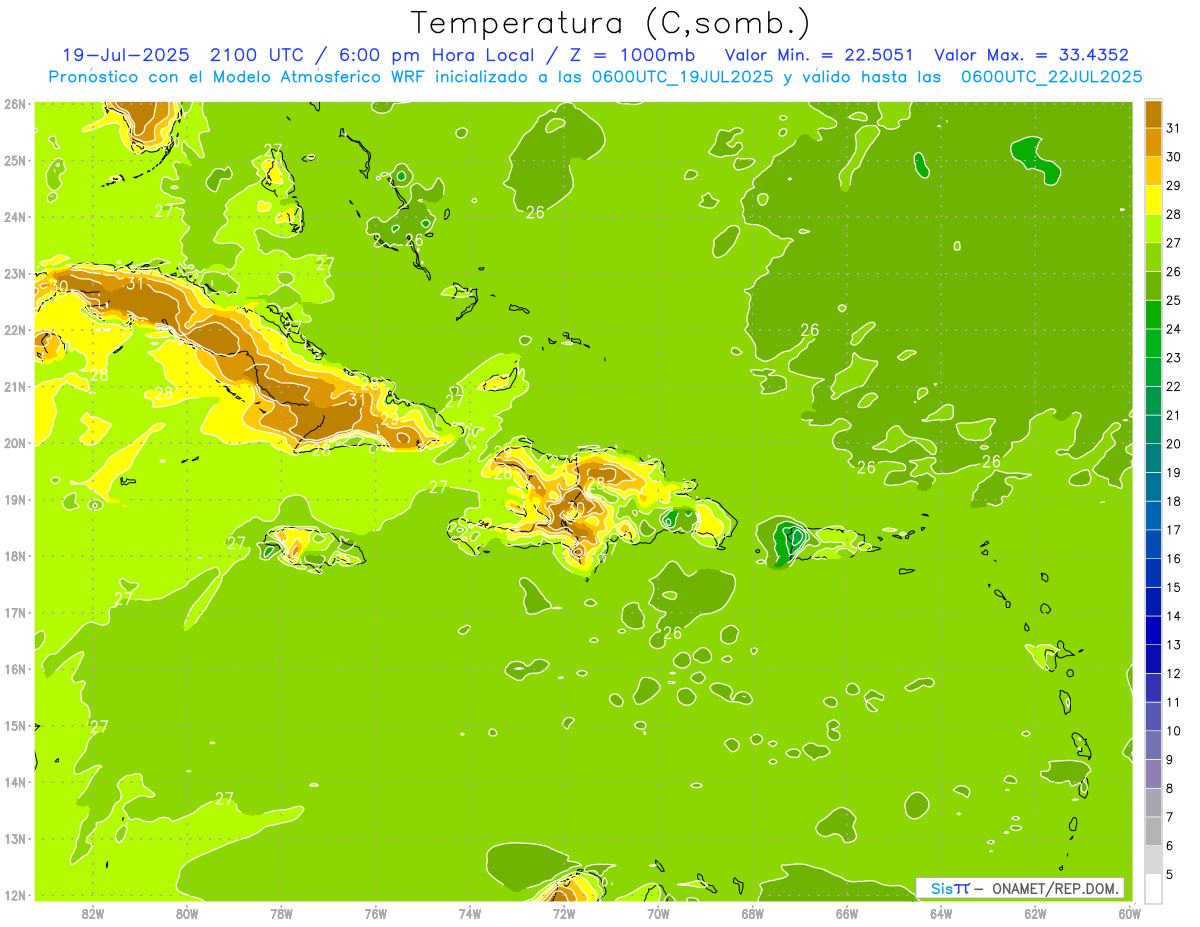Click the 24N latitude axis label
This screenshot has width=1200, height=927.
pyautogui.click(x=15, y=217)
